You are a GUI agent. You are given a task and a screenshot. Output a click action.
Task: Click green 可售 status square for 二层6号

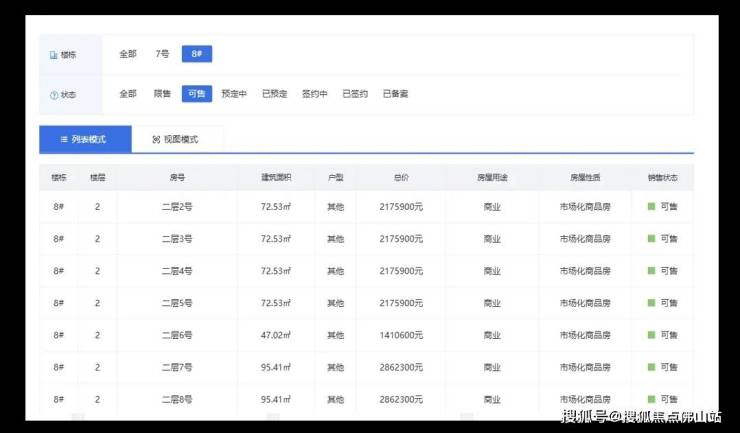[x=651, y=335]
